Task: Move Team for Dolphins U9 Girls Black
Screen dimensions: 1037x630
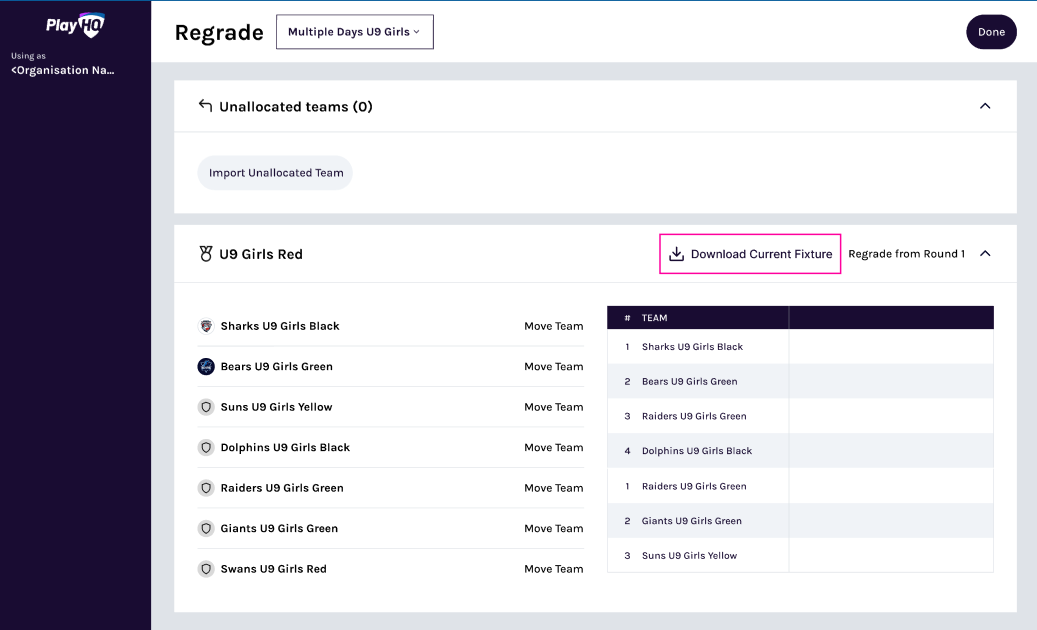Action: [x=553, y=447]
